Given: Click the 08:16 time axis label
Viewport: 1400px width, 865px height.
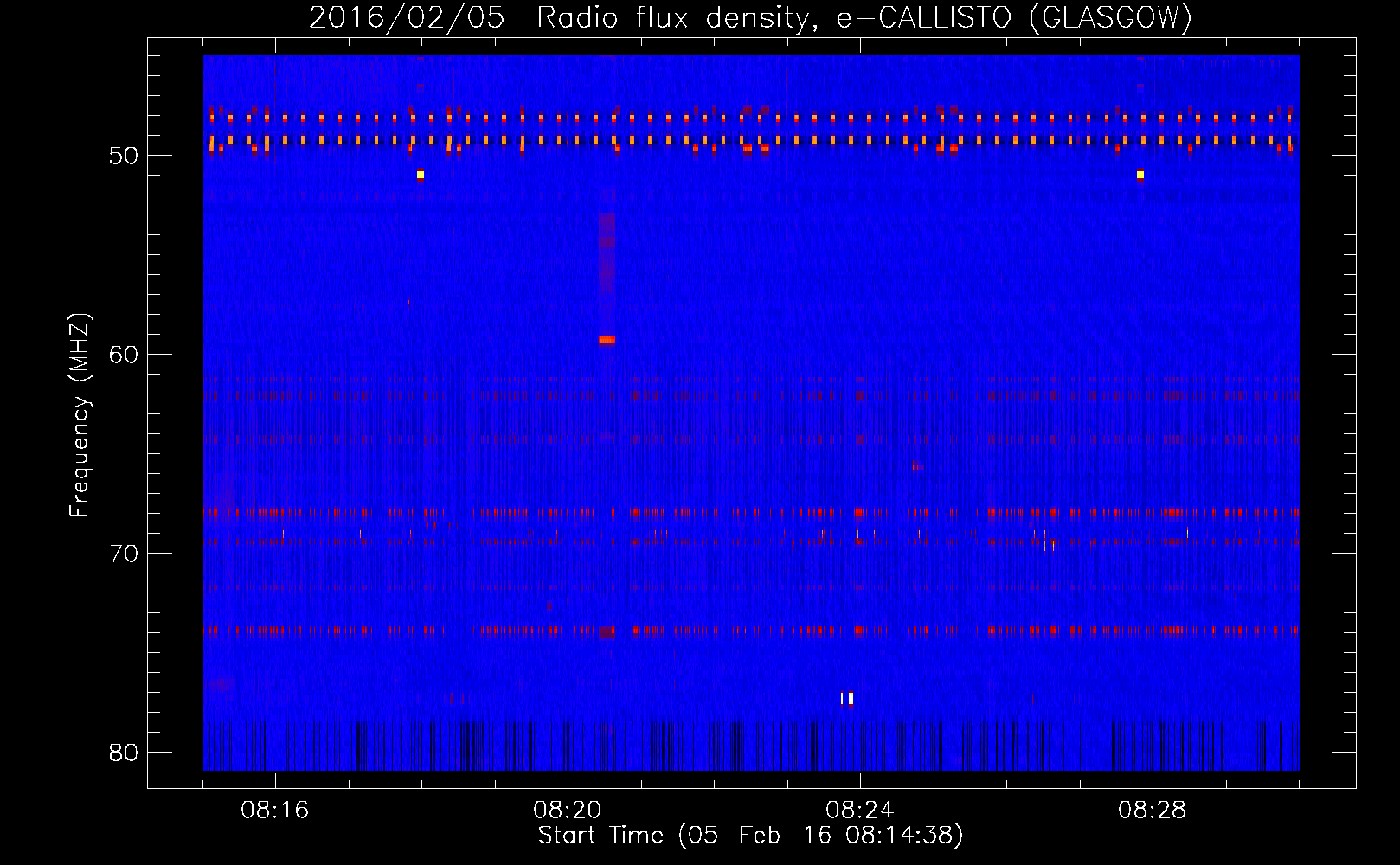Looking at the screenshot, I should click(274, 811).
